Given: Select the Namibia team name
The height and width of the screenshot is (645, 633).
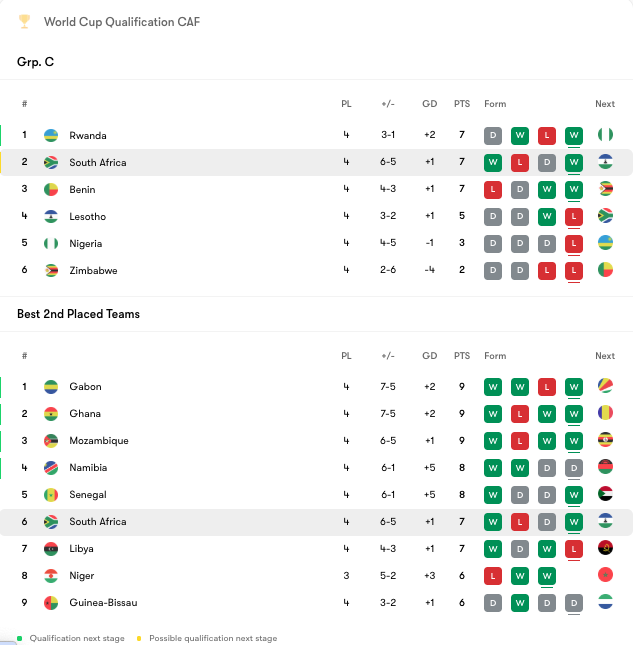Looking at the screenshot, I should point(88,468).
